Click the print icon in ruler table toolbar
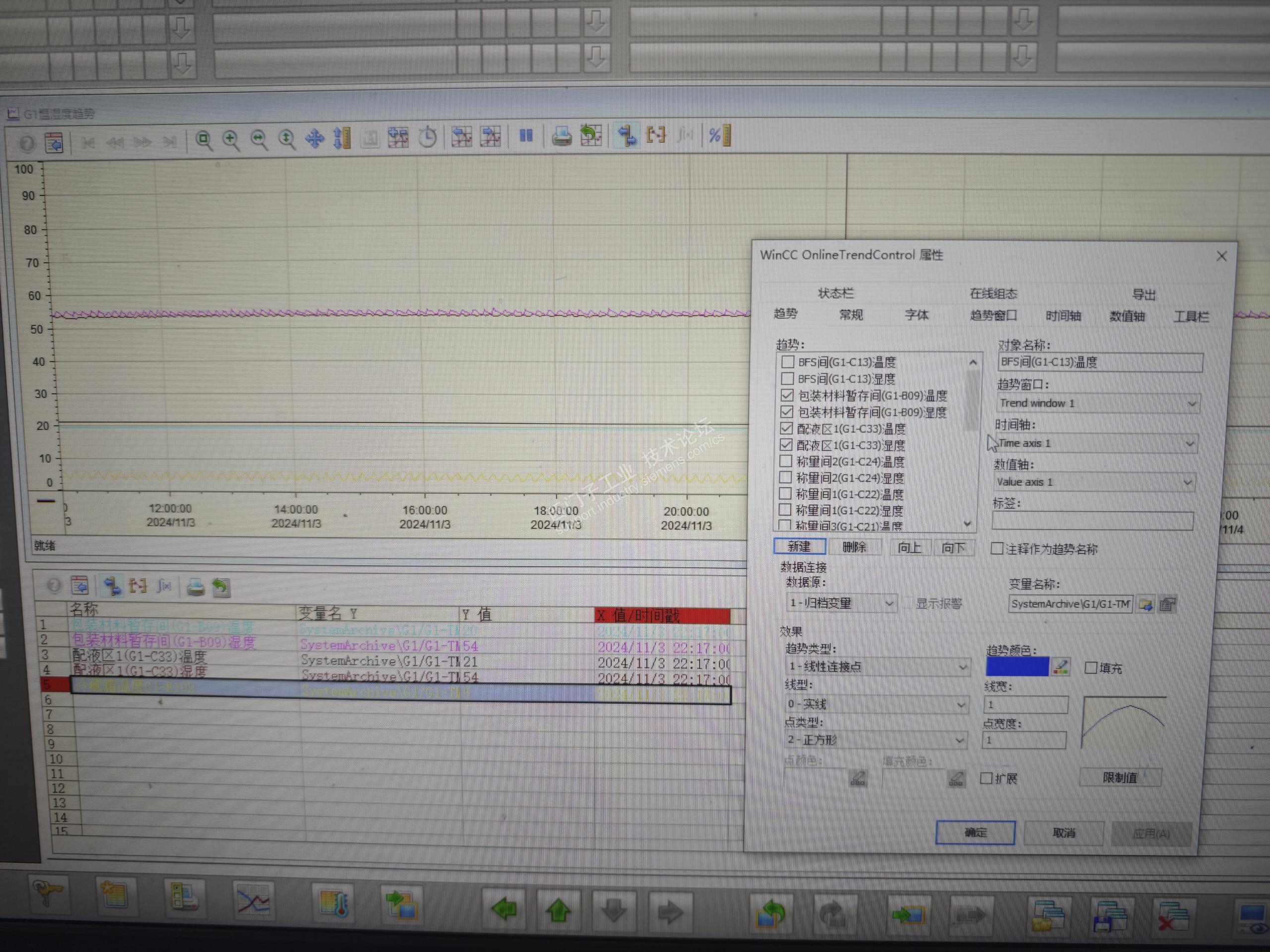Image resolution: width=1270 pixels, height=952 pixels. pos(195,587)
